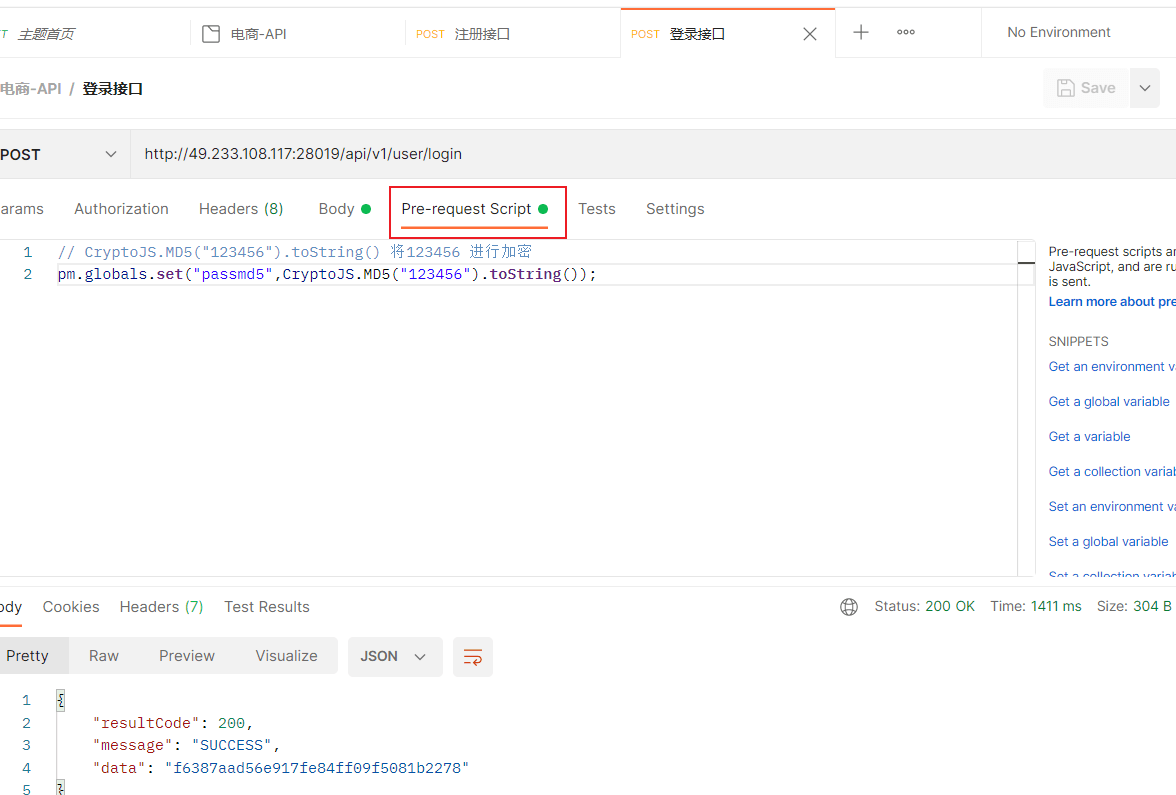Insert the Get a collection variable snippet
The height and width of the screenshot is (795, 1176).
1112,472
